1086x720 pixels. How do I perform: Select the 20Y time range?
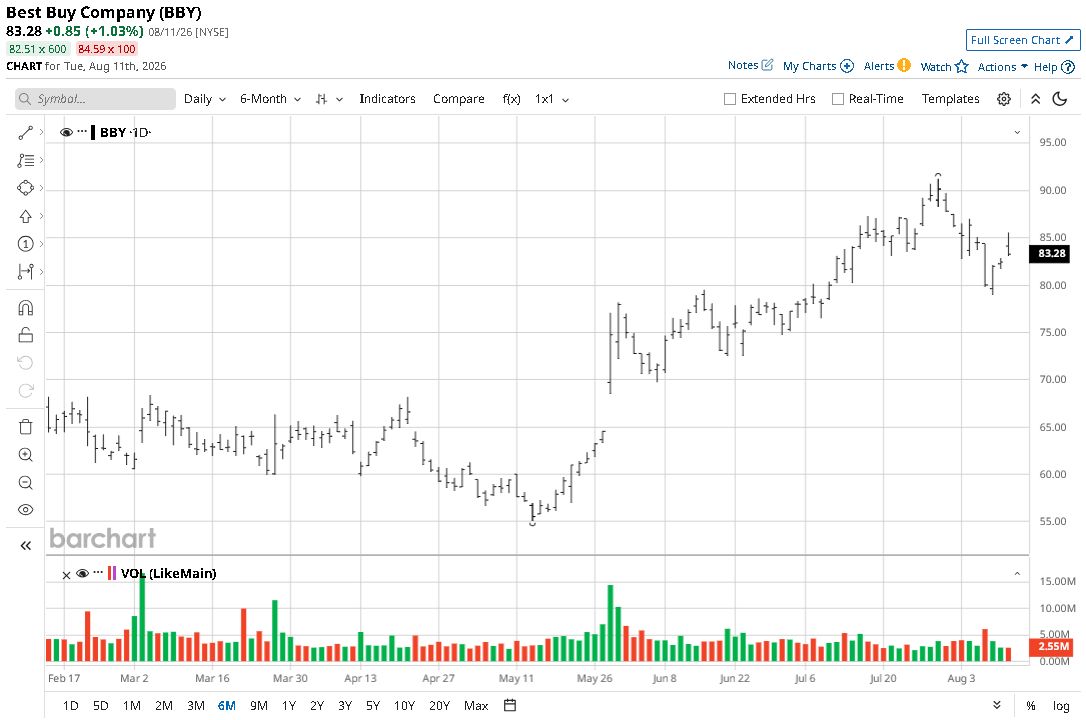point(439,705)
